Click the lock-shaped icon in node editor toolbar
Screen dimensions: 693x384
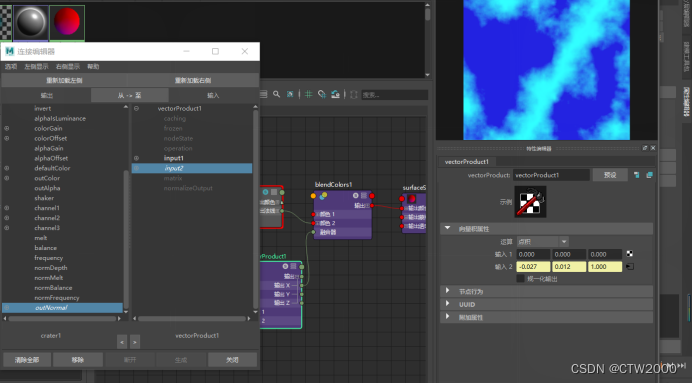[x=335, y=94]
